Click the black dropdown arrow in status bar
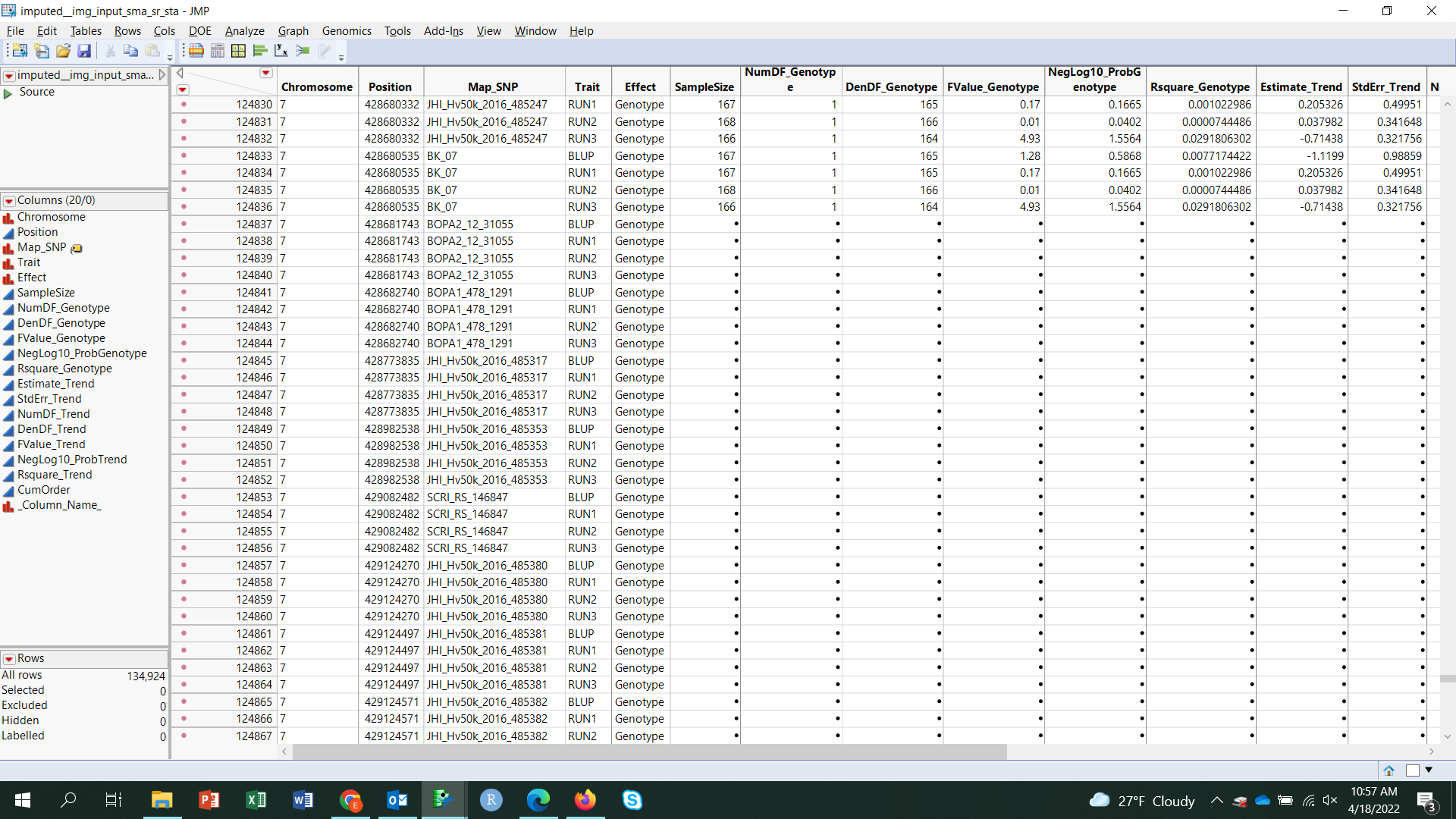The height and width of the screenshot is (819, 1456). tap(1429, 770)
